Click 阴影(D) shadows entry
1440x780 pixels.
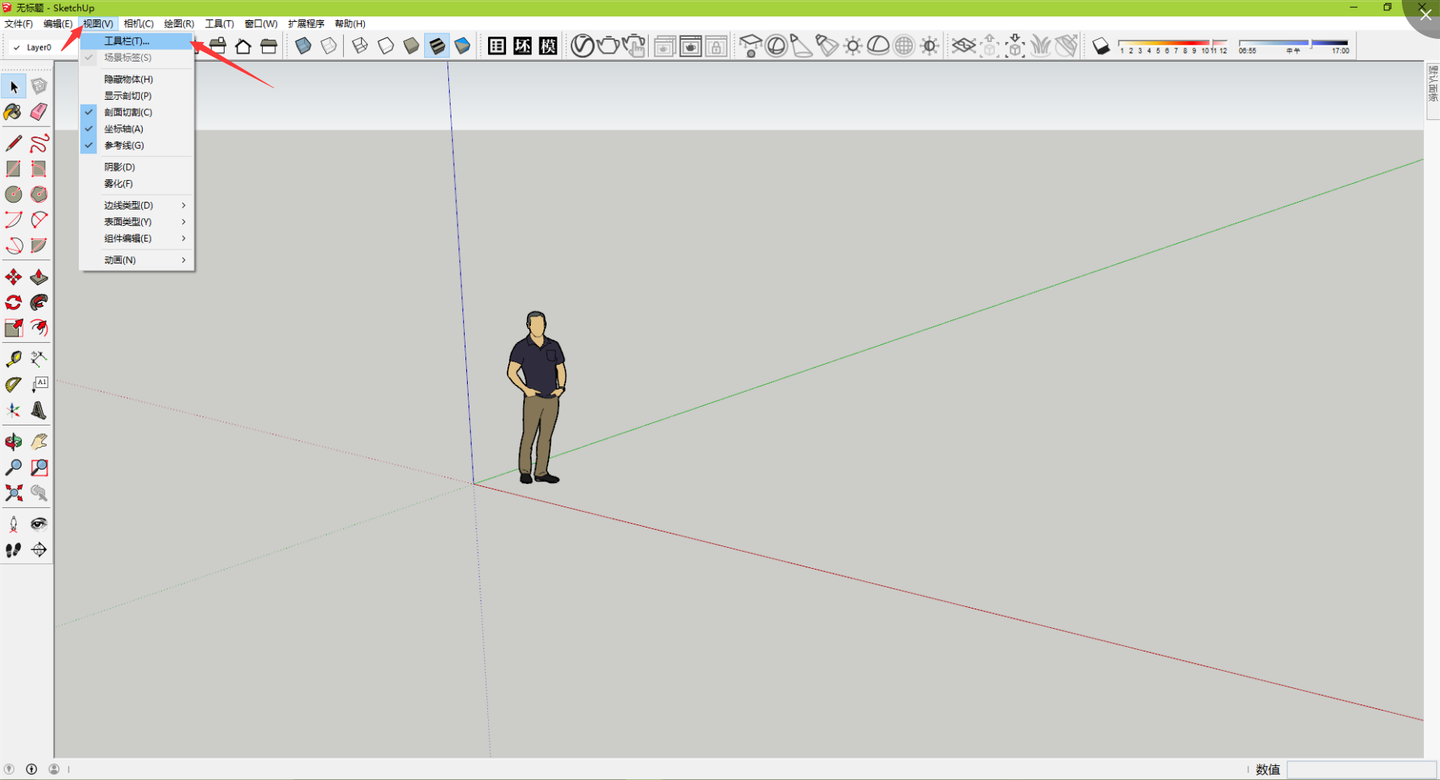119,167
